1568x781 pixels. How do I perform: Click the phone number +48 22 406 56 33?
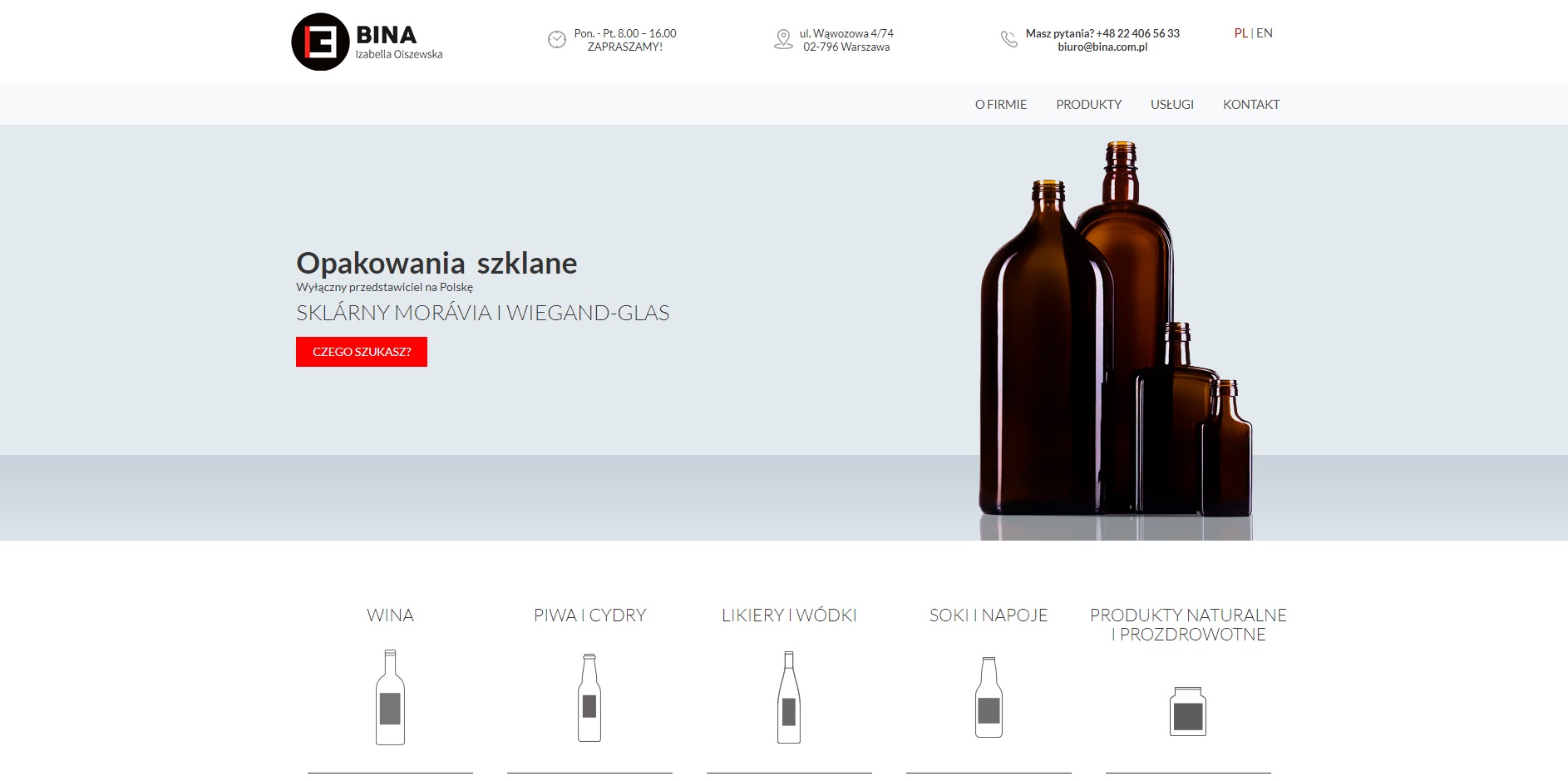coord(1138,33)
